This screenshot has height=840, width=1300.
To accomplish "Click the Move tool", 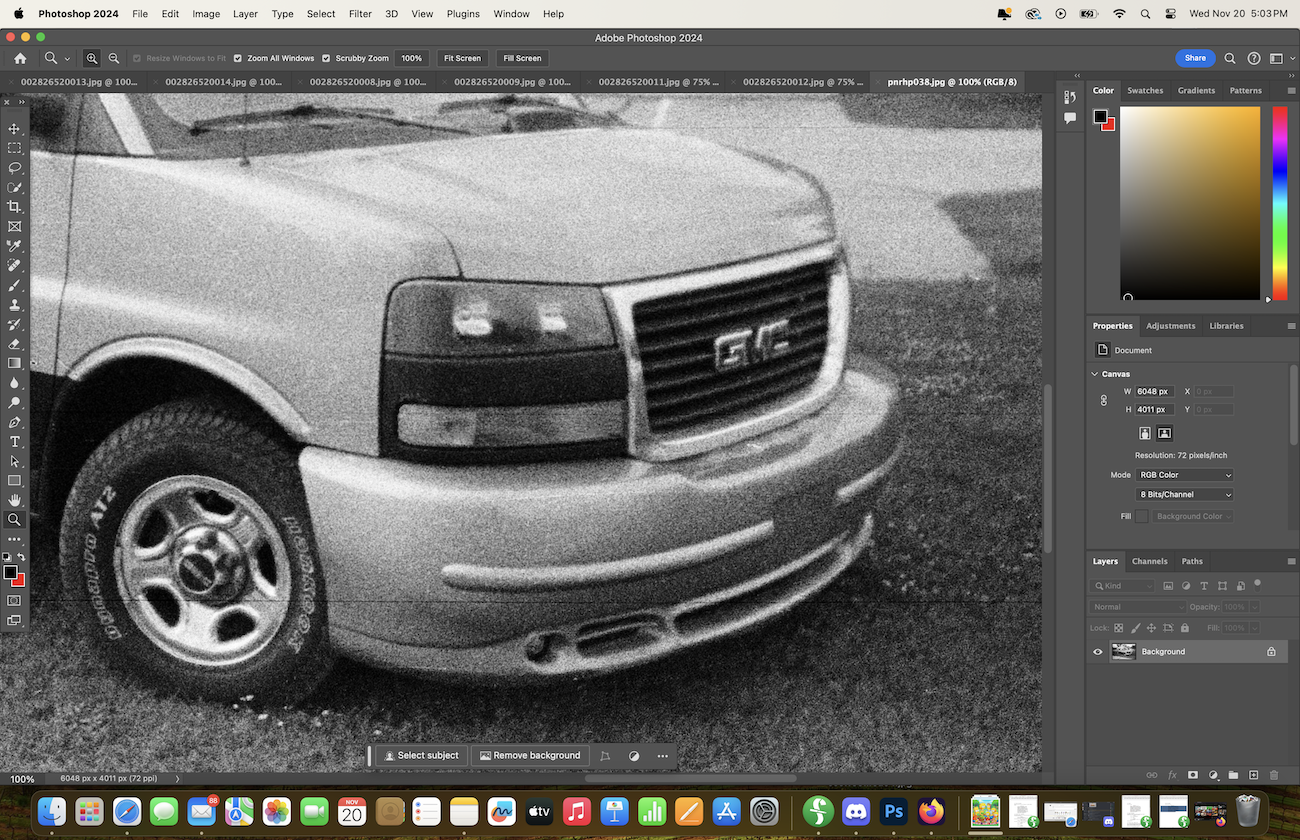I will 14,129.
